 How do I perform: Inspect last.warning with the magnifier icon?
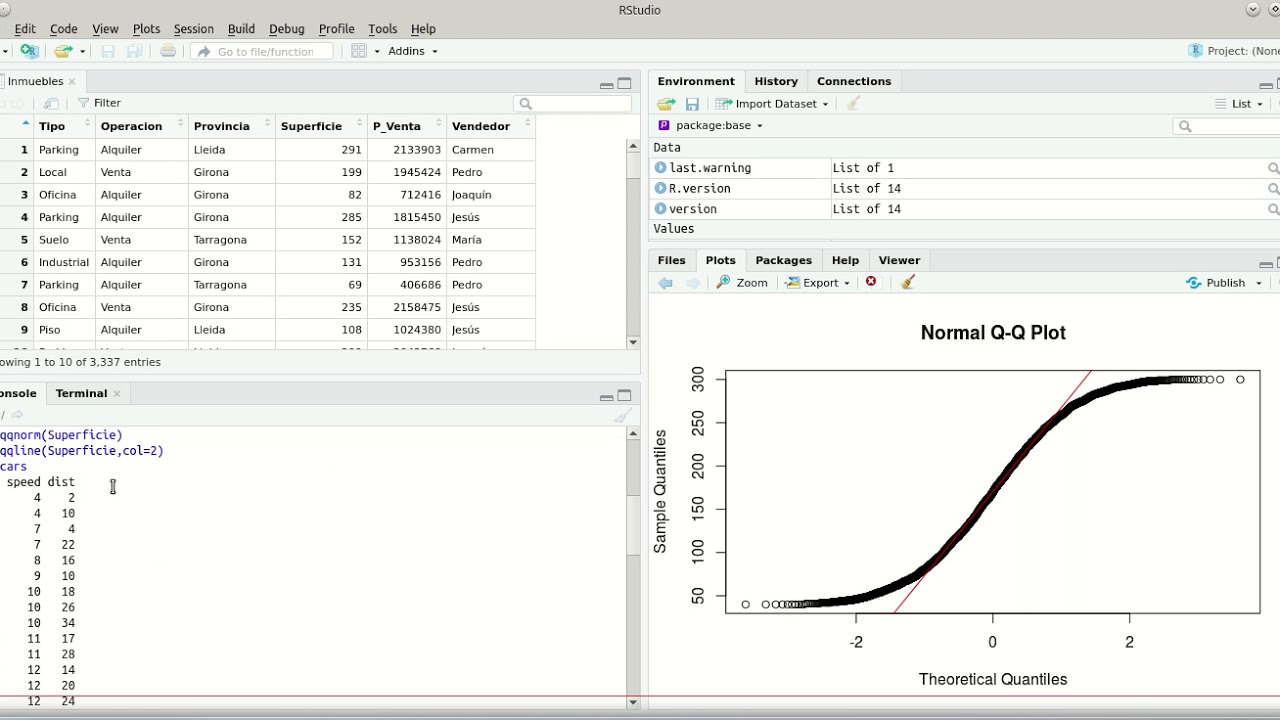coord(1273,168)
